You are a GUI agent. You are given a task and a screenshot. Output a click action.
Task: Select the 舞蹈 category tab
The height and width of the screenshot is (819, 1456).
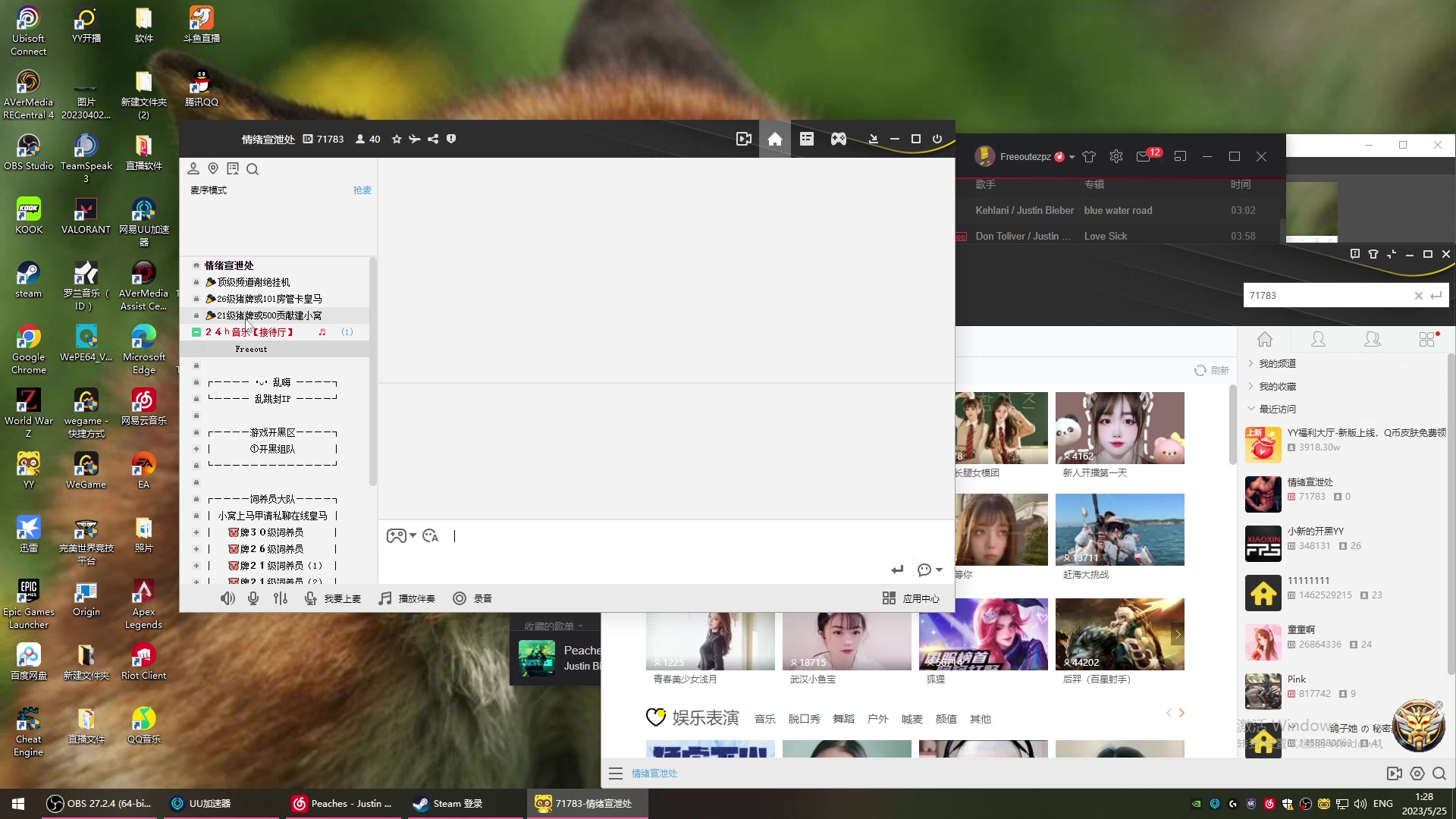tap(843, 719)
